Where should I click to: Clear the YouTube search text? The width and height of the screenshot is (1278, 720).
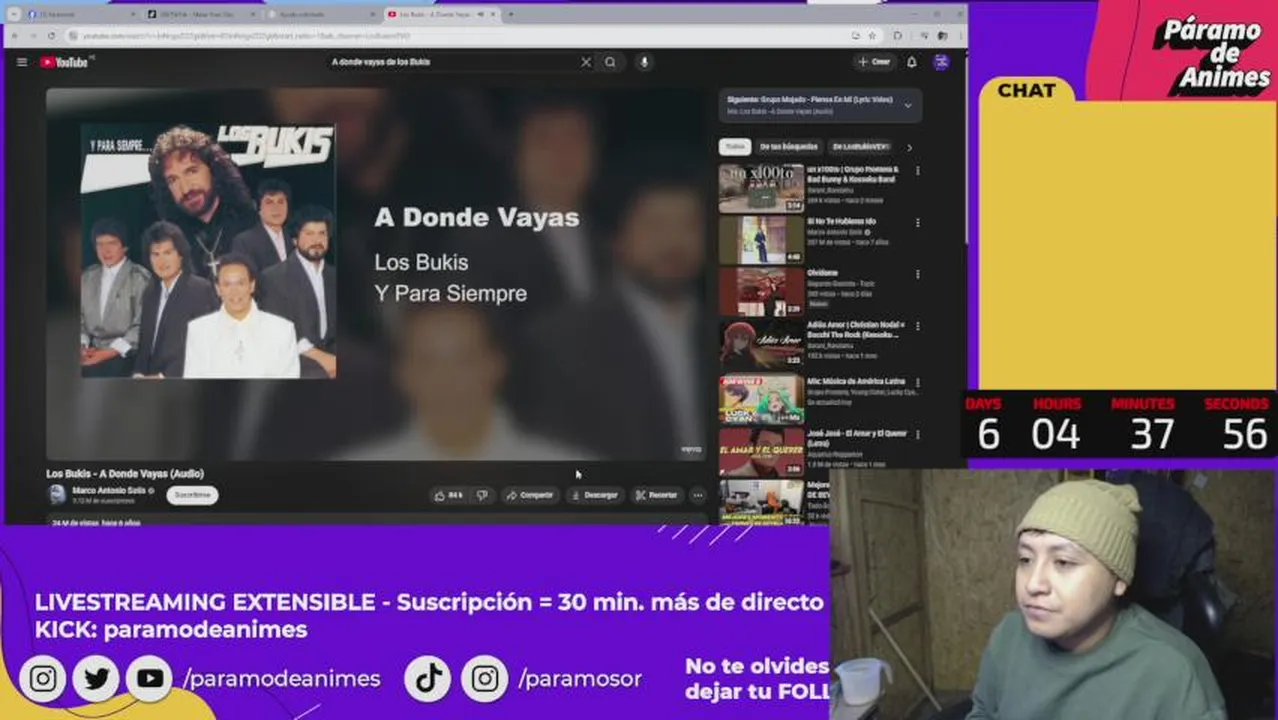click(x=586, y=62)
